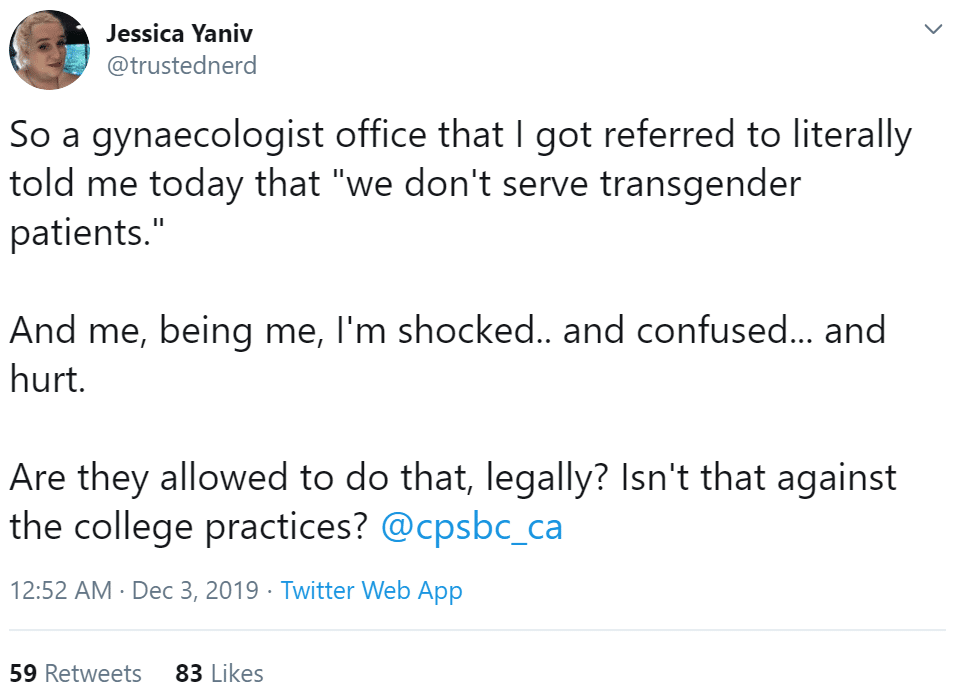Open the tweet options chevron menu

tap(933, 29)
